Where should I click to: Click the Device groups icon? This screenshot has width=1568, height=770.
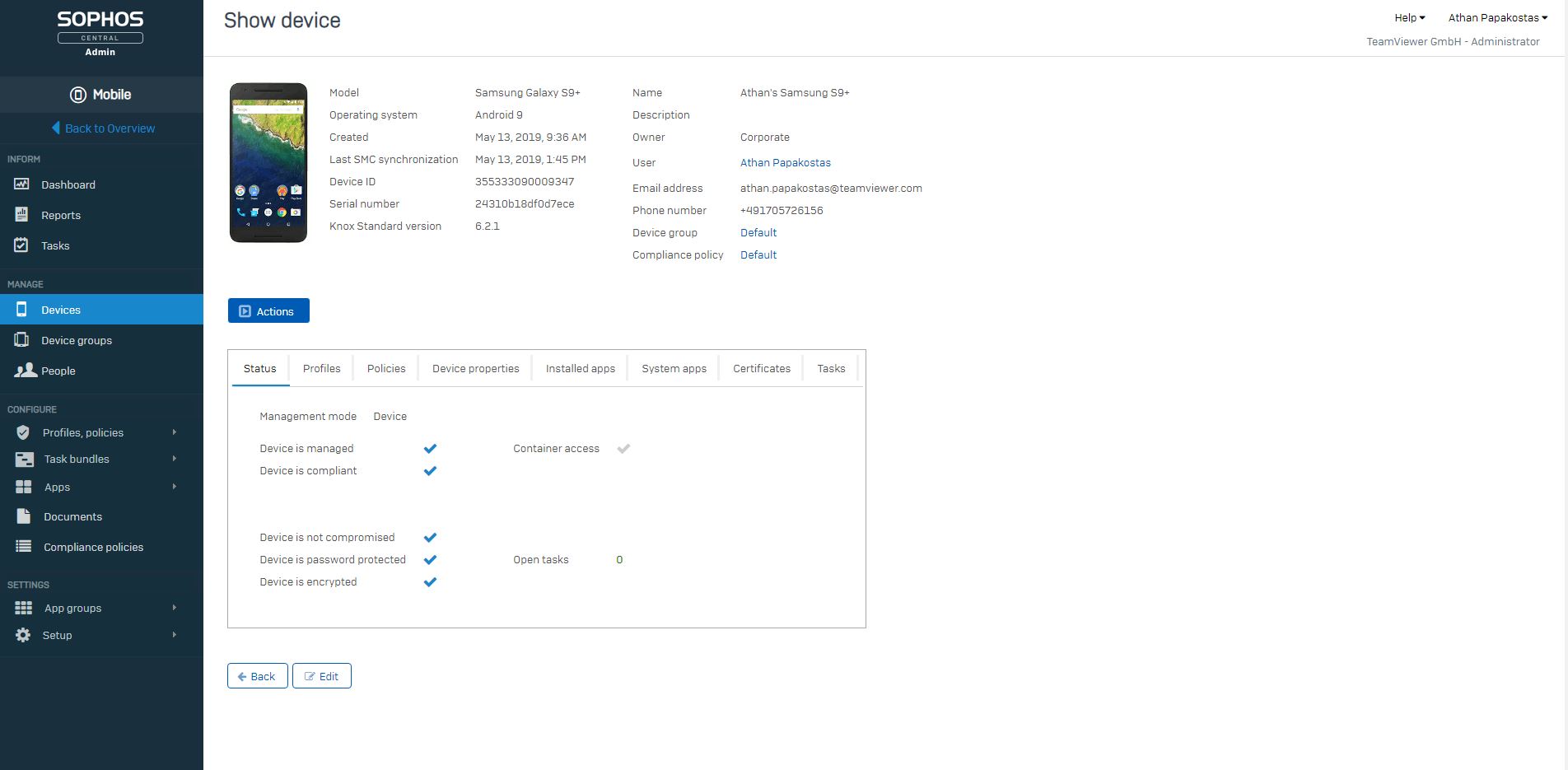(22, 340)
